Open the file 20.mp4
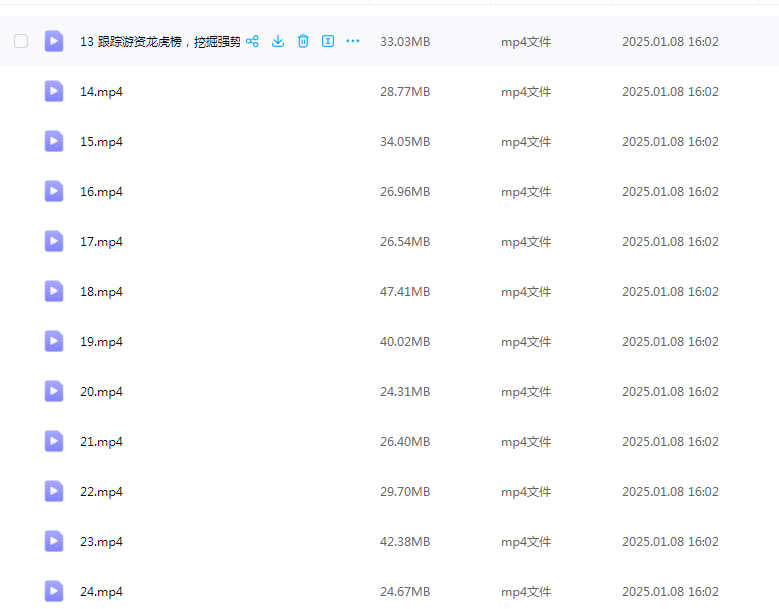 tap(101, 392)
